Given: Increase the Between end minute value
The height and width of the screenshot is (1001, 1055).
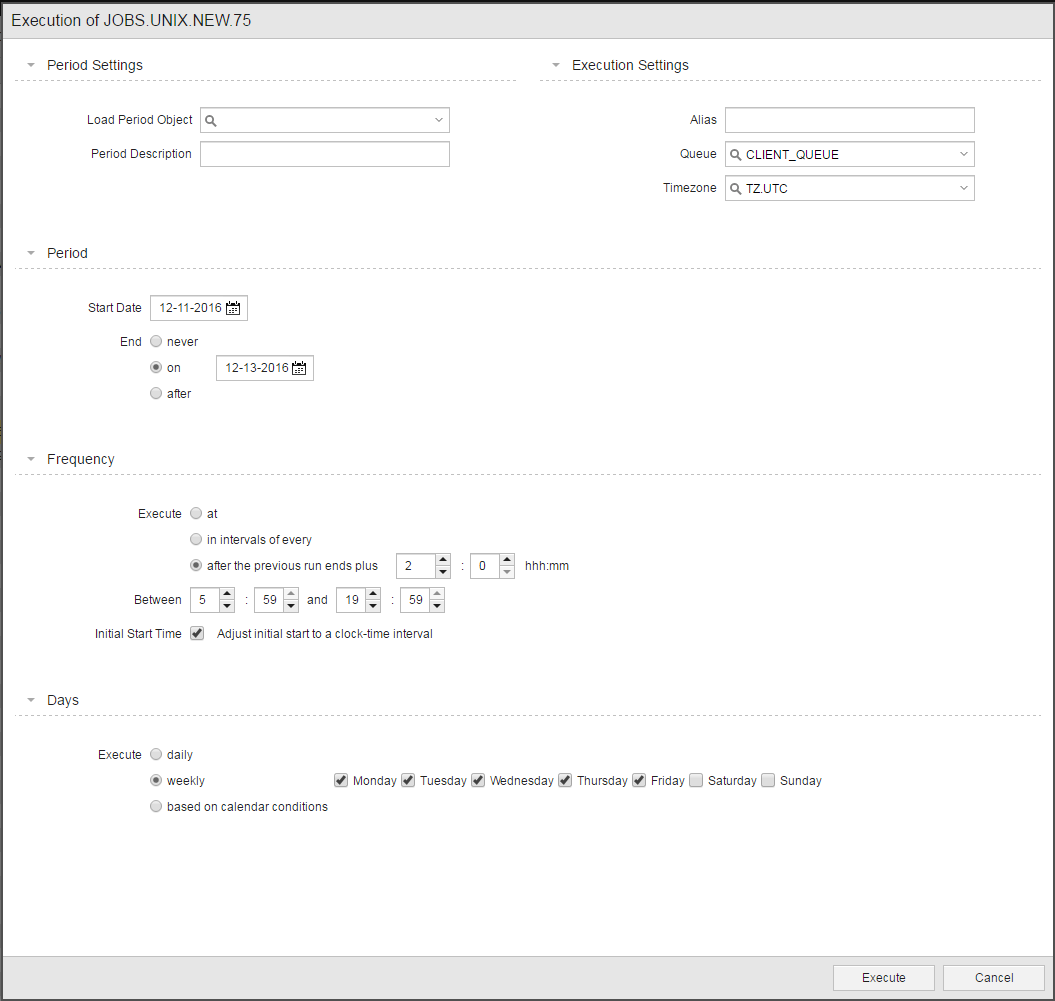Looking at the screenshot, I should (x=437, y=594).
